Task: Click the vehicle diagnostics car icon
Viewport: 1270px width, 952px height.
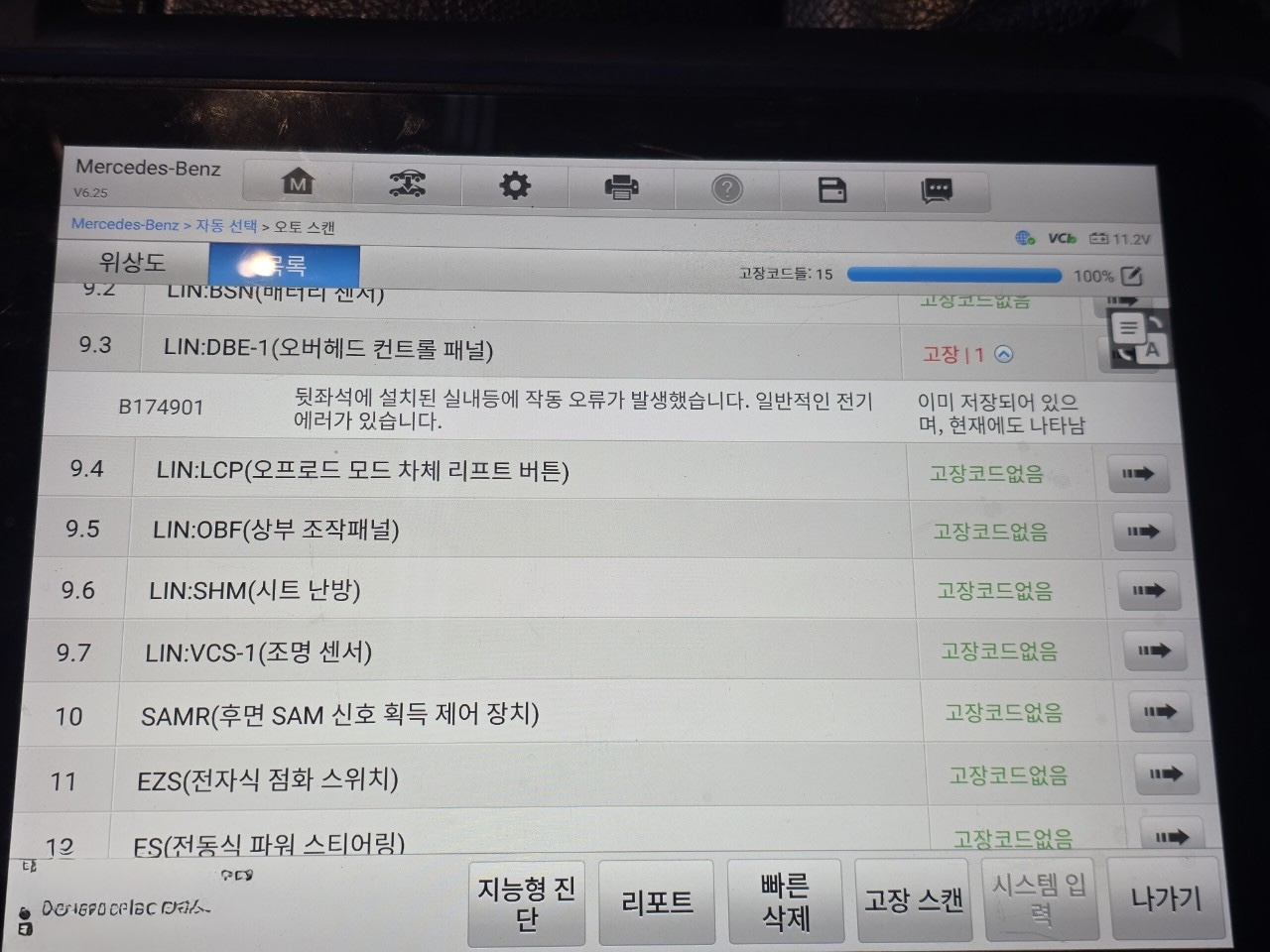Action: (x=407, y=184)
